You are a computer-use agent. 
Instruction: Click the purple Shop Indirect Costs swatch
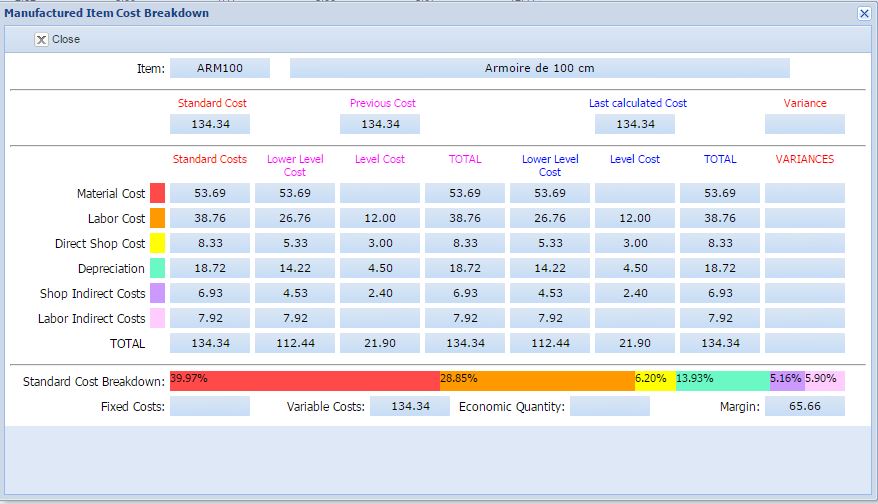(157, 293)
